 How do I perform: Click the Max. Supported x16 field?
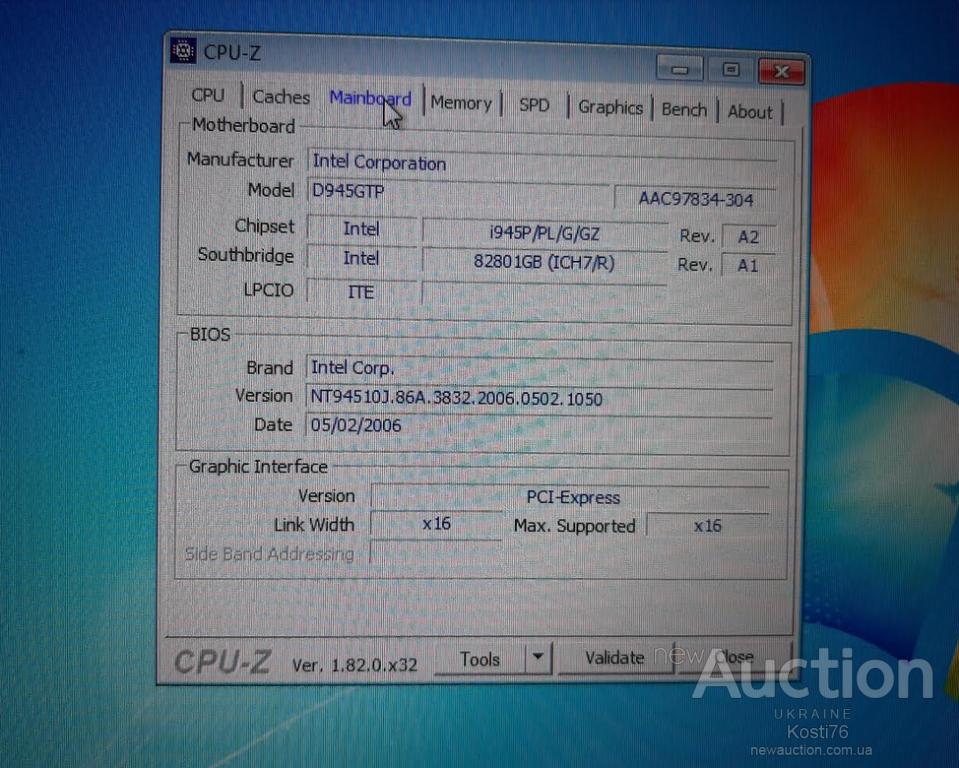coord(707,526)
